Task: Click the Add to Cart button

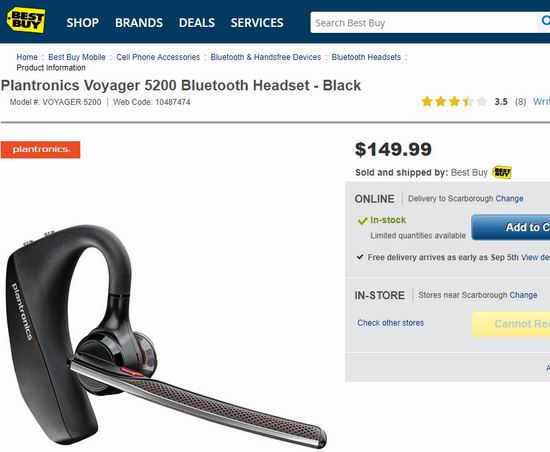Action: pos(511,227)
